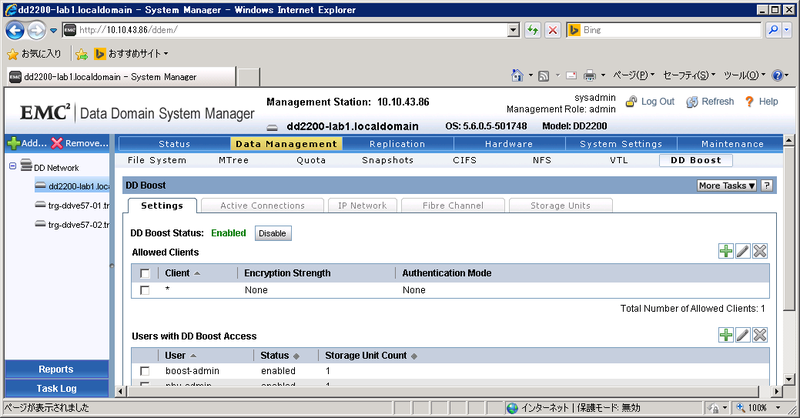The height and width of the screenshot is (418, 800).
Task: Open recent pages dropdown arrow
Action: (53, 30)
